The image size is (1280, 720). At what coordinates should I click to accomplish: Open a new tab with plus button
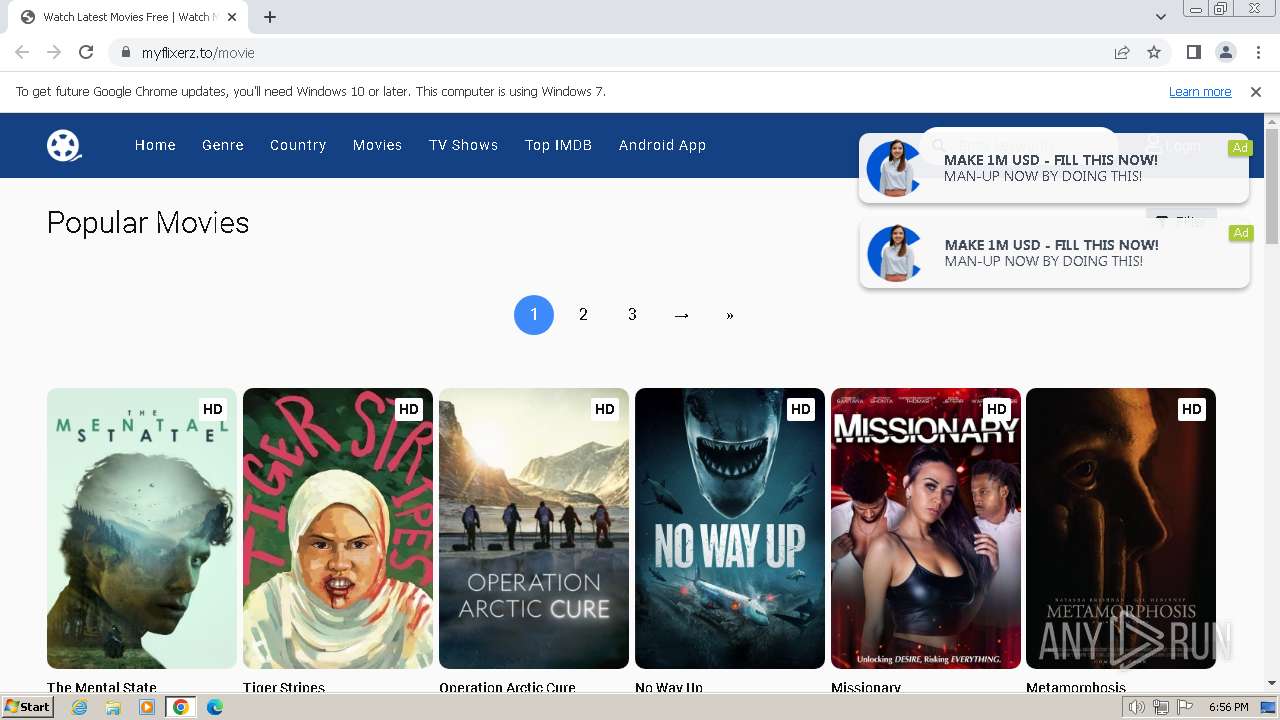point(270,17)
